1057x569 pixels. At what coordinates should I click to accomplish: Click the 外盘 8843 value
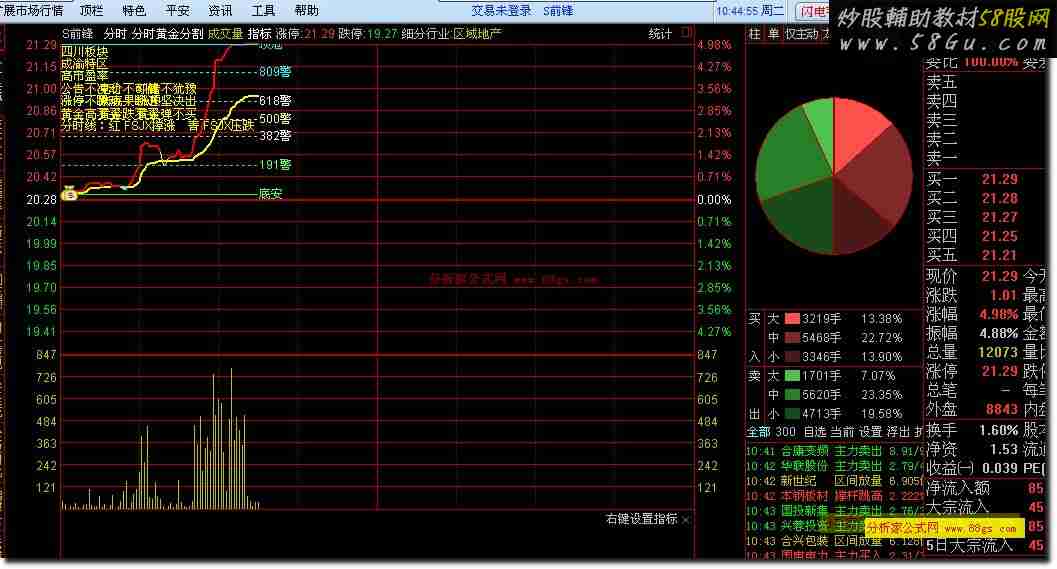tap(1001, 409)
